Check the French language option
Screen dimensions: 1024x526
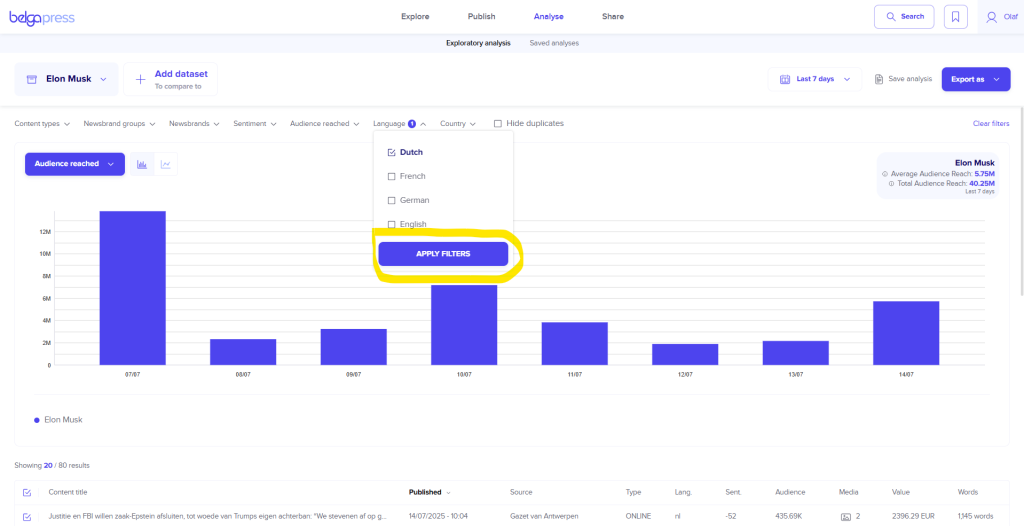pyautogui.click(x=392, y=177)
